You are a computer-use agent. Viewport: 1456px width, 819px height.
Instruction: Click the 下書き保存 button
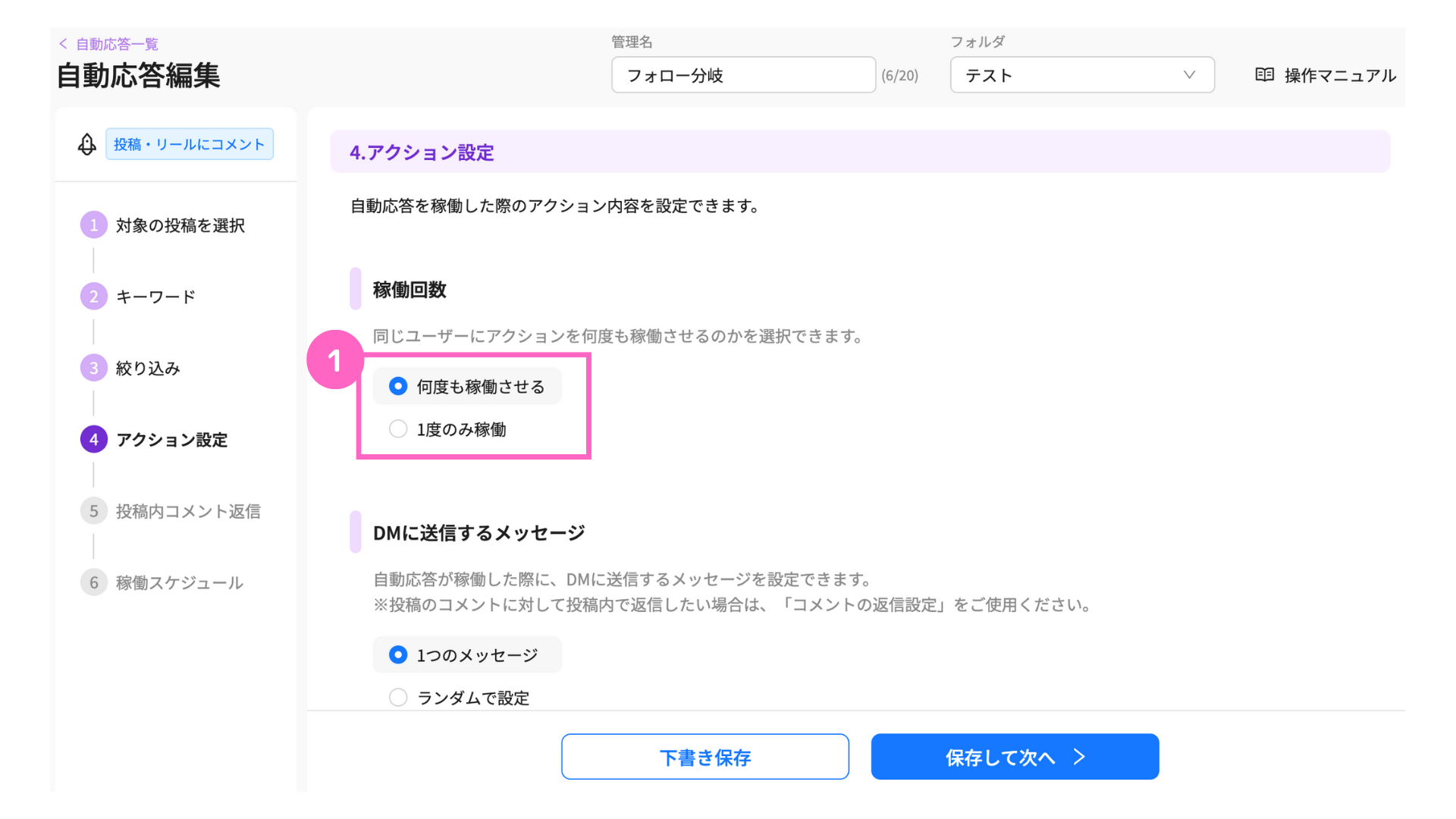pos(705,756)
